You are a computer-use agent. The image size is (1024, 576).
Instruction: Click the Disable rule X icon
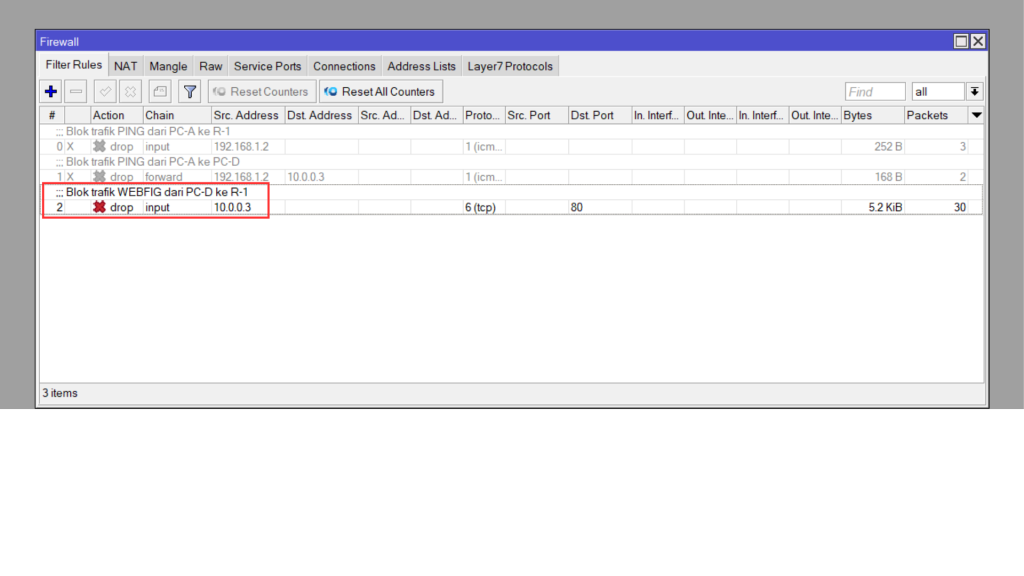click(130, 92)
